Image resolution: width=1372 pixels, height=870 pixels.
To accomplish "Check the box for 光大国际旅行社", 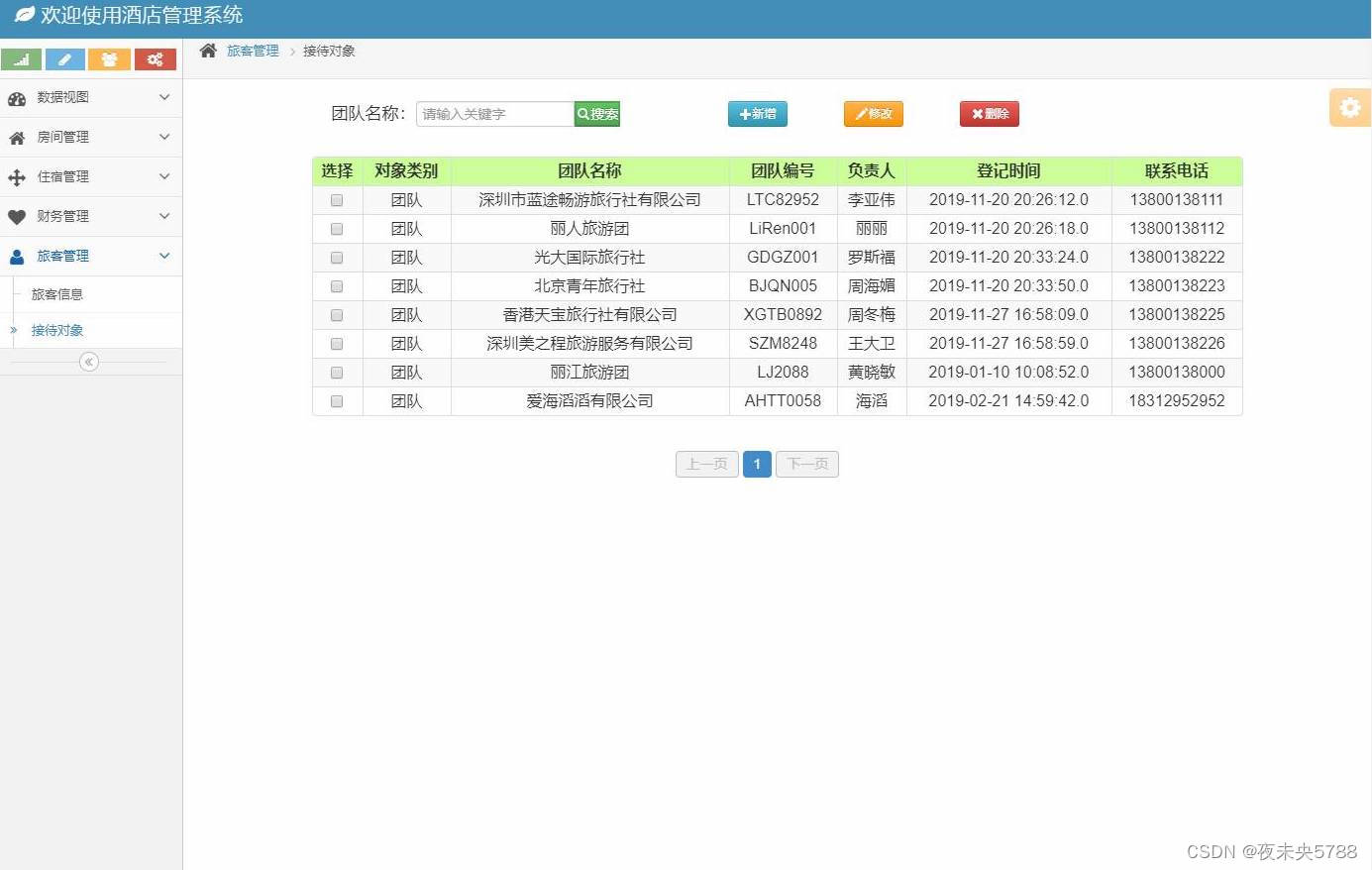I will 337,258.
